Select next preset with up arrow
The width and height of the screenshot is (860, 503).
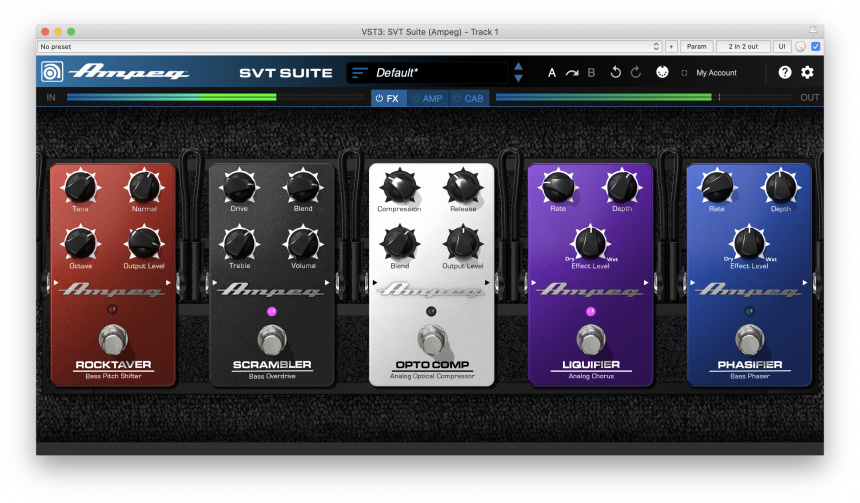click(x=518, y=66)
